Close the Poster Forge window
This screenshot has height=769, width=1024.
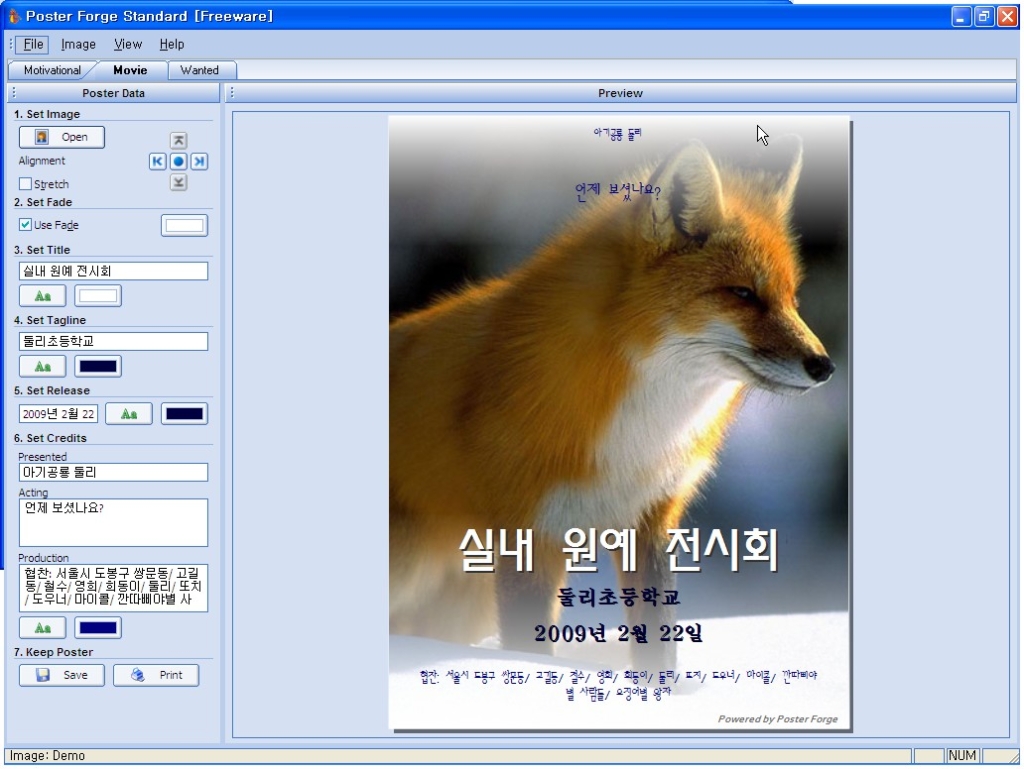pyautogui.click(x=1008, y=16)
